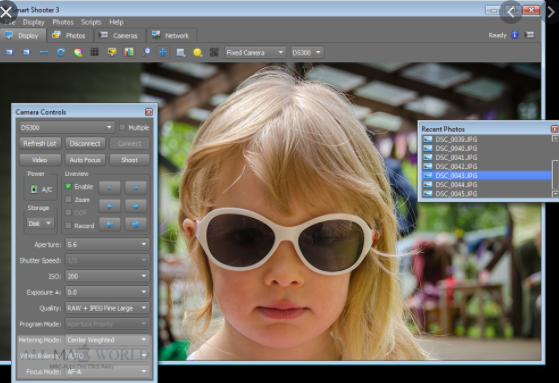Open the Metering Mode Center Weighted dropdown
Image resolution: width=559 pixels, height=383 pixels.
[107, 340]
